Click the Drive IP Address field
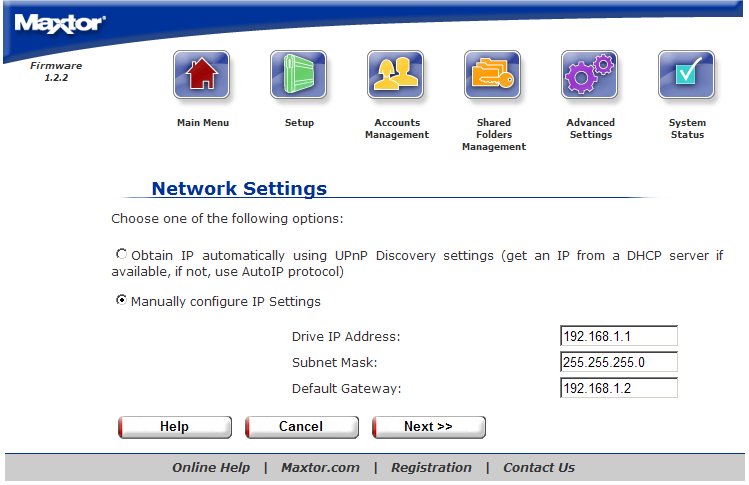749x485 pixels. [x=619, y=336]
